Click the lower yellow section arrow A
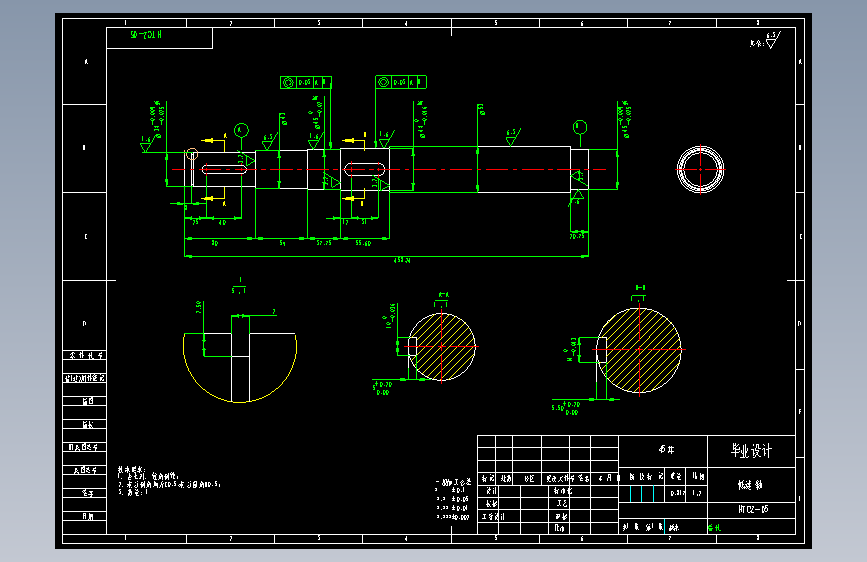 tap(214, 197)
